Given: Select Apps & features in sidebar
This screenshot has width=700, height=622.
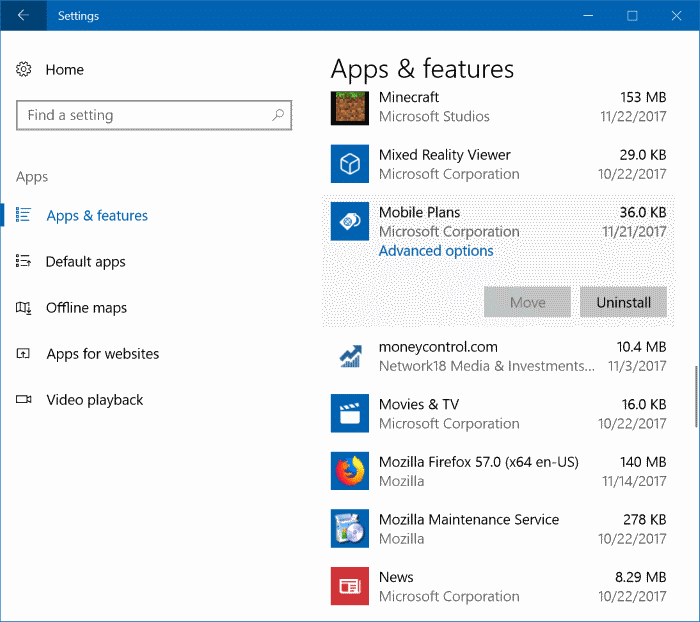Looking at the screenshot, I should pos(97,216).
